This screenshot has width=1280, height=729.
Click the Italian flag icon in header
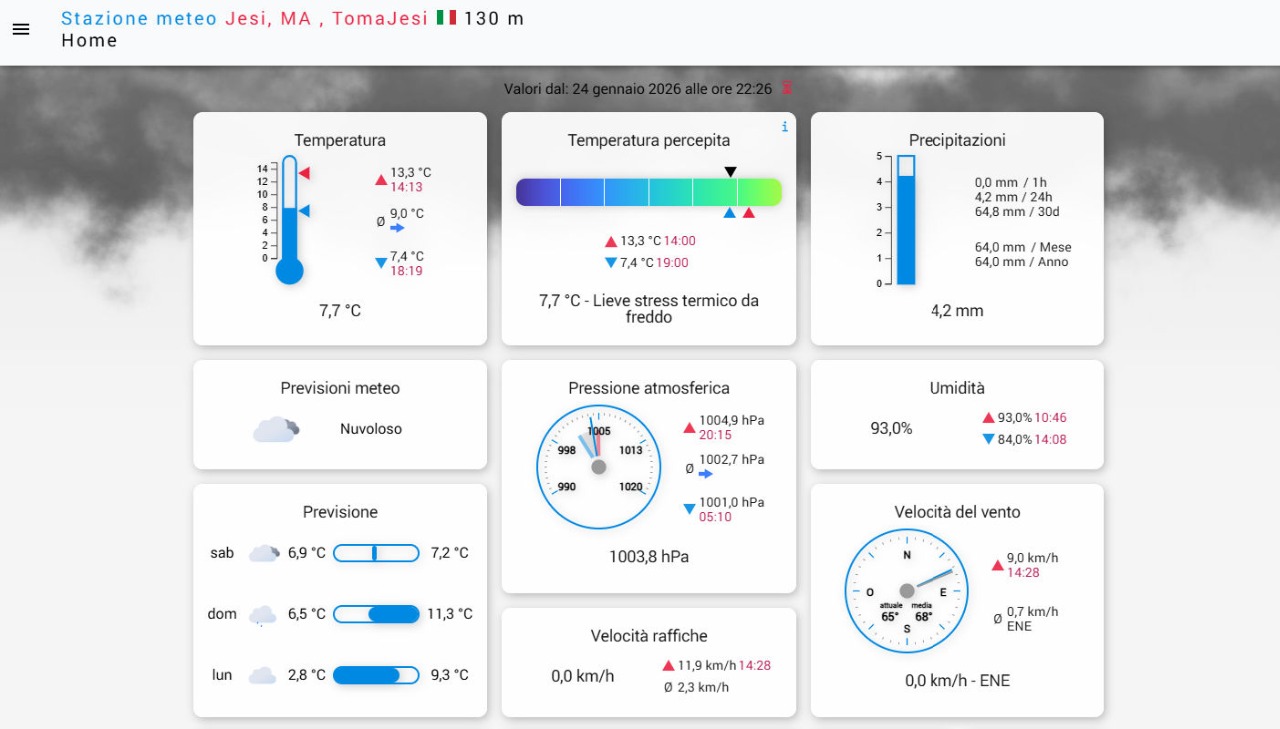446,18
